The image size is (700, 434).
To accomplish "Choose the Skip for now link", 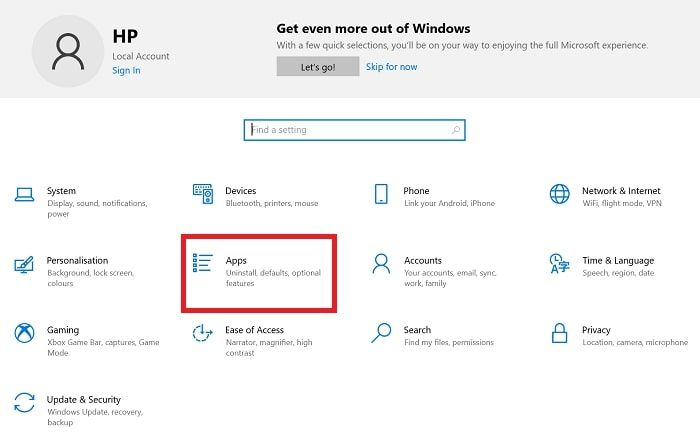I will pos(392,67).
